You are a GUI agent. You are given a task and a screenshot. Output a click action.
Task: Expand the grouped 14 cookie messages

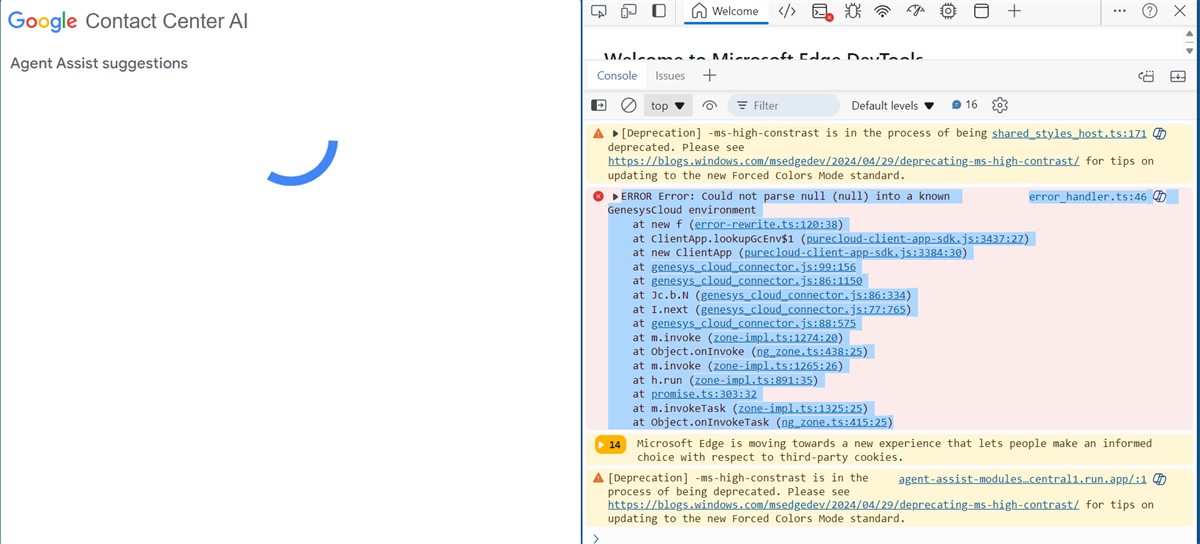[x=609, y=444]
